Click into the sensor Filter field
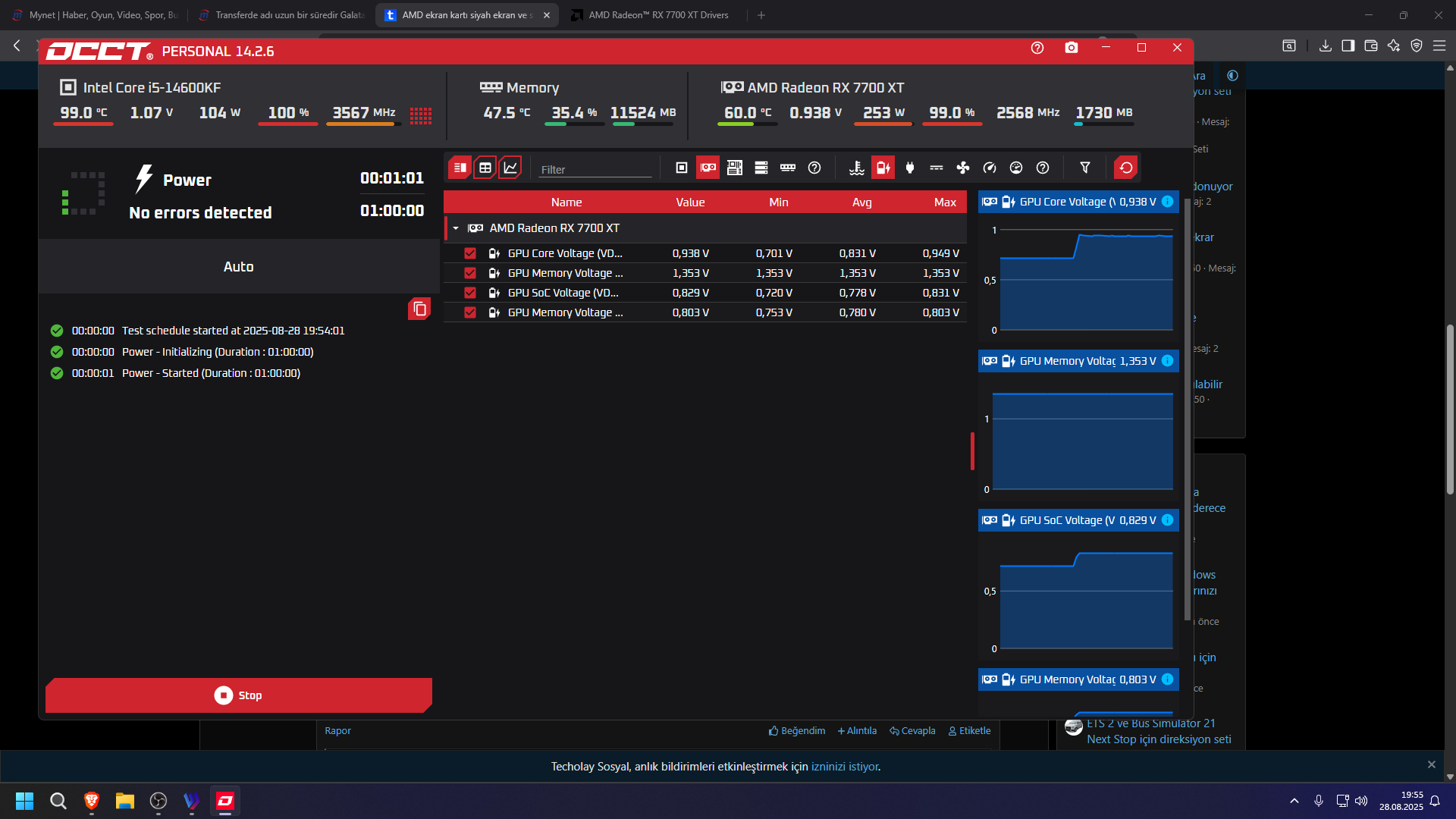1456x819 pixels. 595,169
